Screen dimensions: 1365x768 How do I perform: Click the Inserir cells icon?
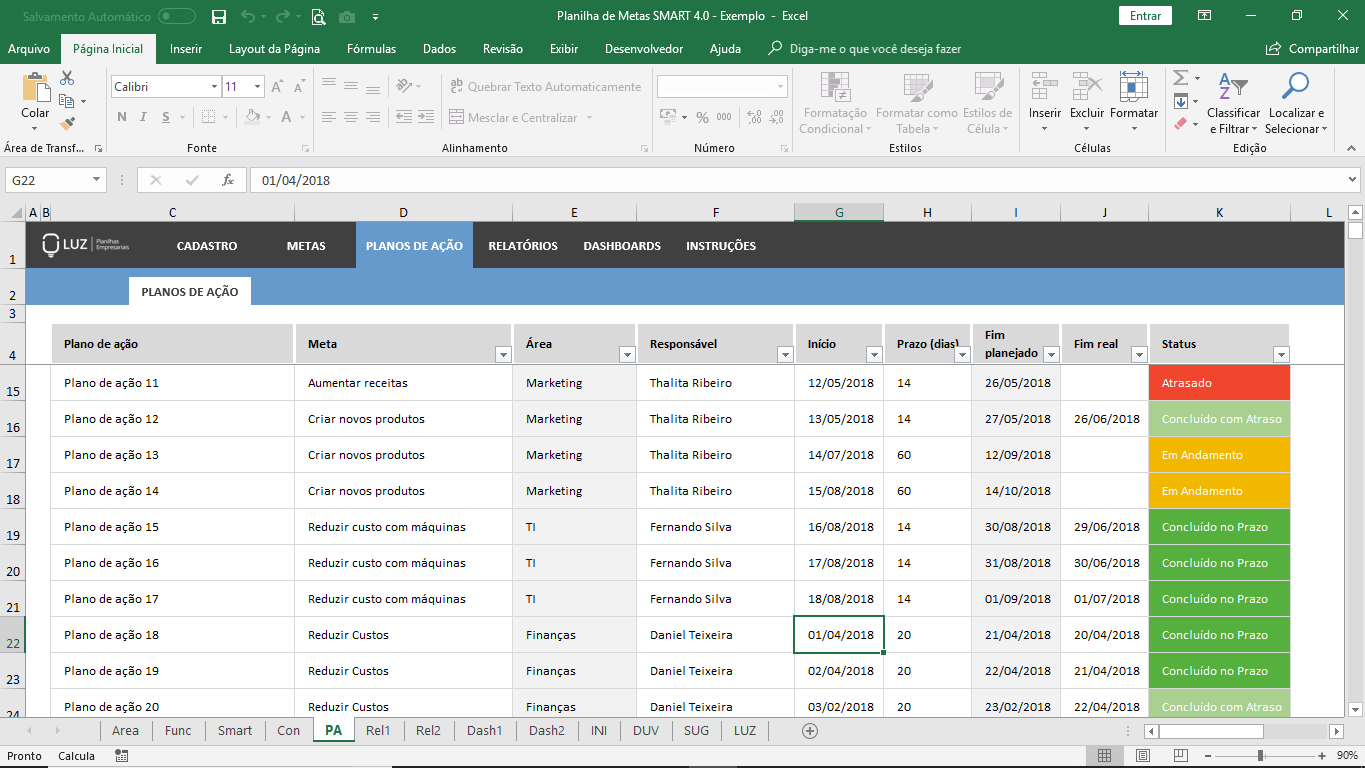coord(1045,87)
